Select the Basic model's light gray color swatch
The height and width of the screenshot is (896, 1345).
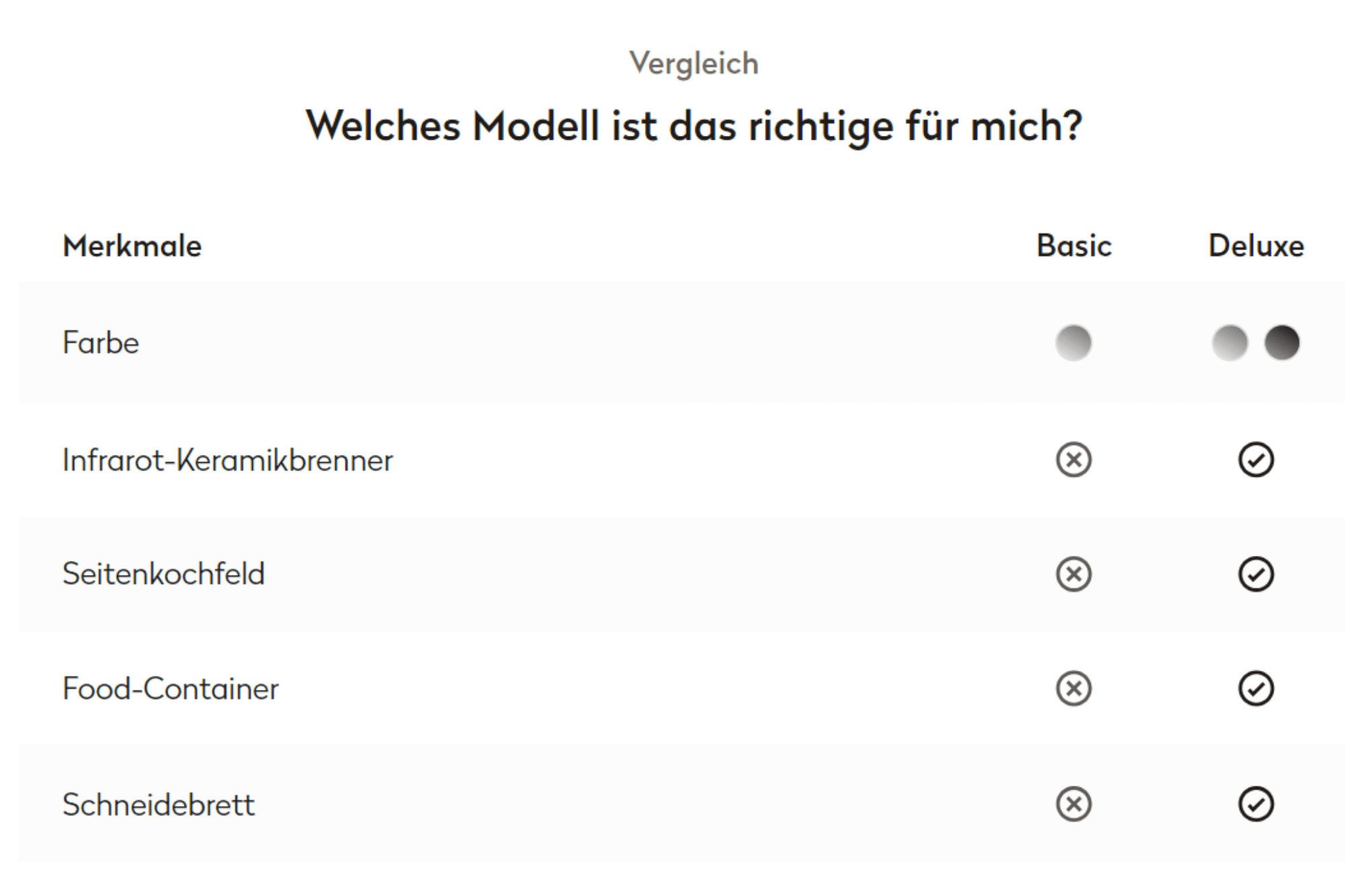pos(1073,343)
